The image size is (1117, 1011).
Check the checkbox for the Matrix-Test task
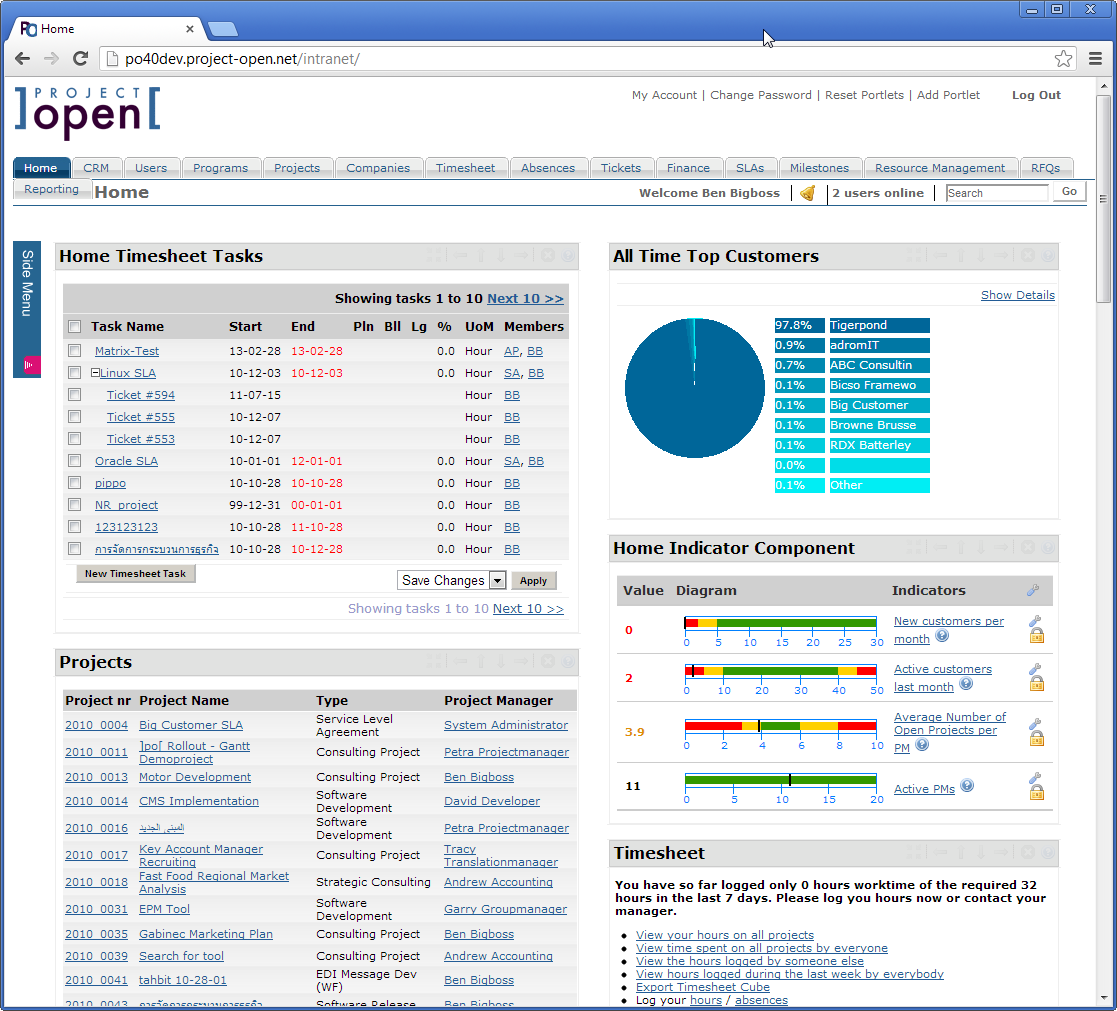(x=74, y=350)
